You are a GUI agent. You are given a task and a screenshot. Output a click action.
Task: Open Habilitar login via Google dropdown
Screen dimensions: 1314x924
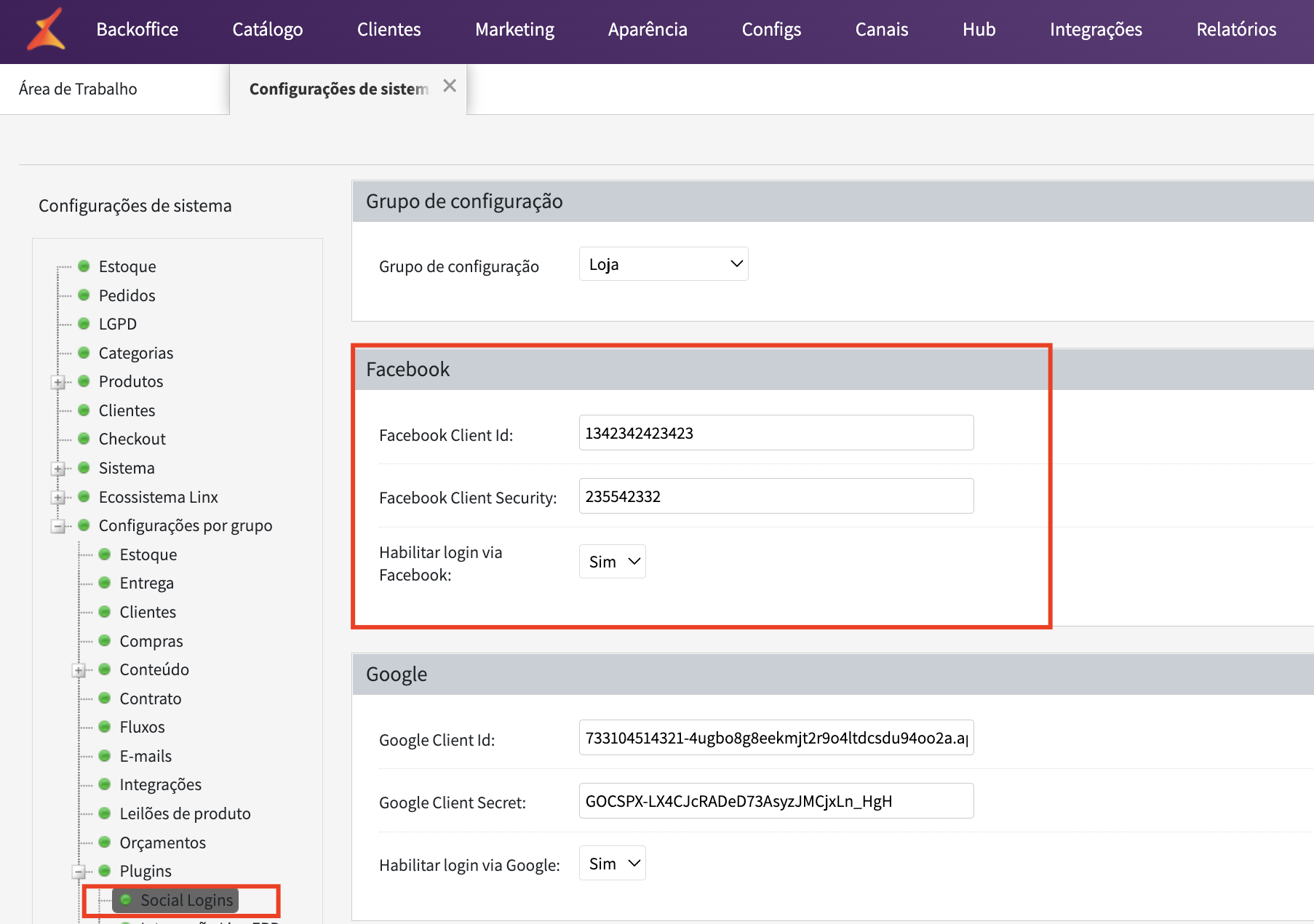(x=613, y=864)
